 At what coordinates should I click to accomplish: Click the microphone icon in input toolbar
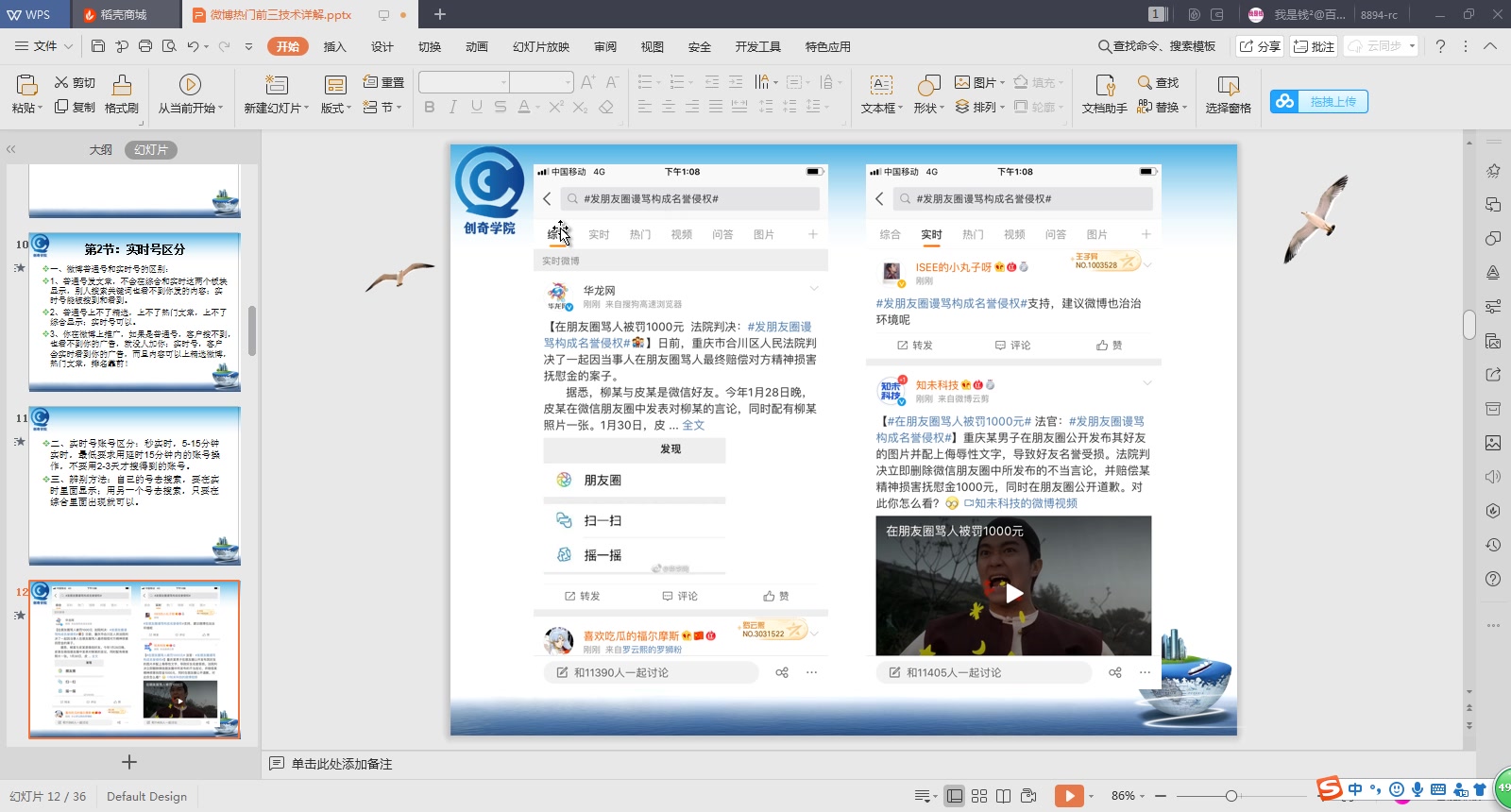1418,789
